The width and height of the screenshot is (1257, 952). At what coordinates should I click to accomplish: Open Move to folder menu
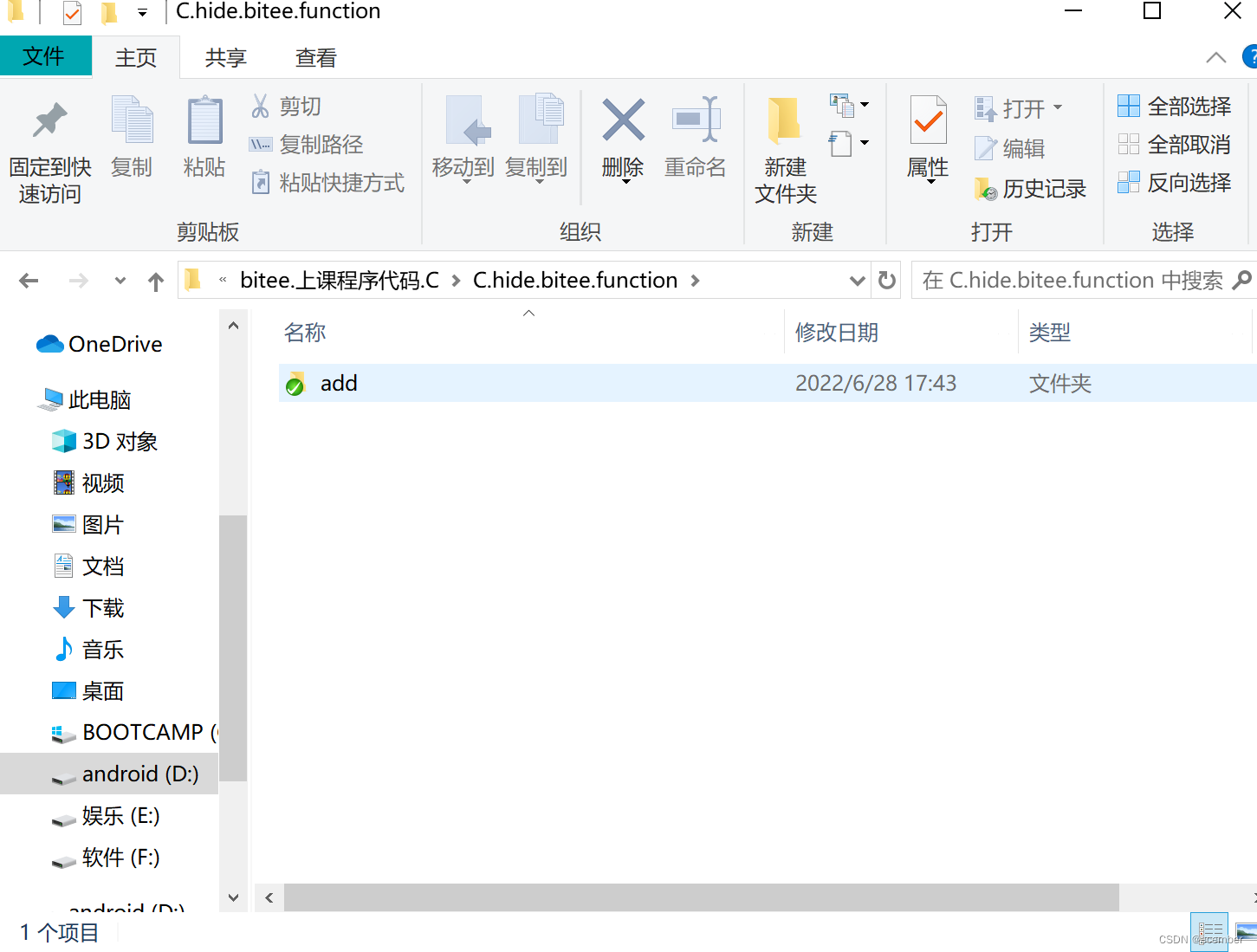point(463,139)
